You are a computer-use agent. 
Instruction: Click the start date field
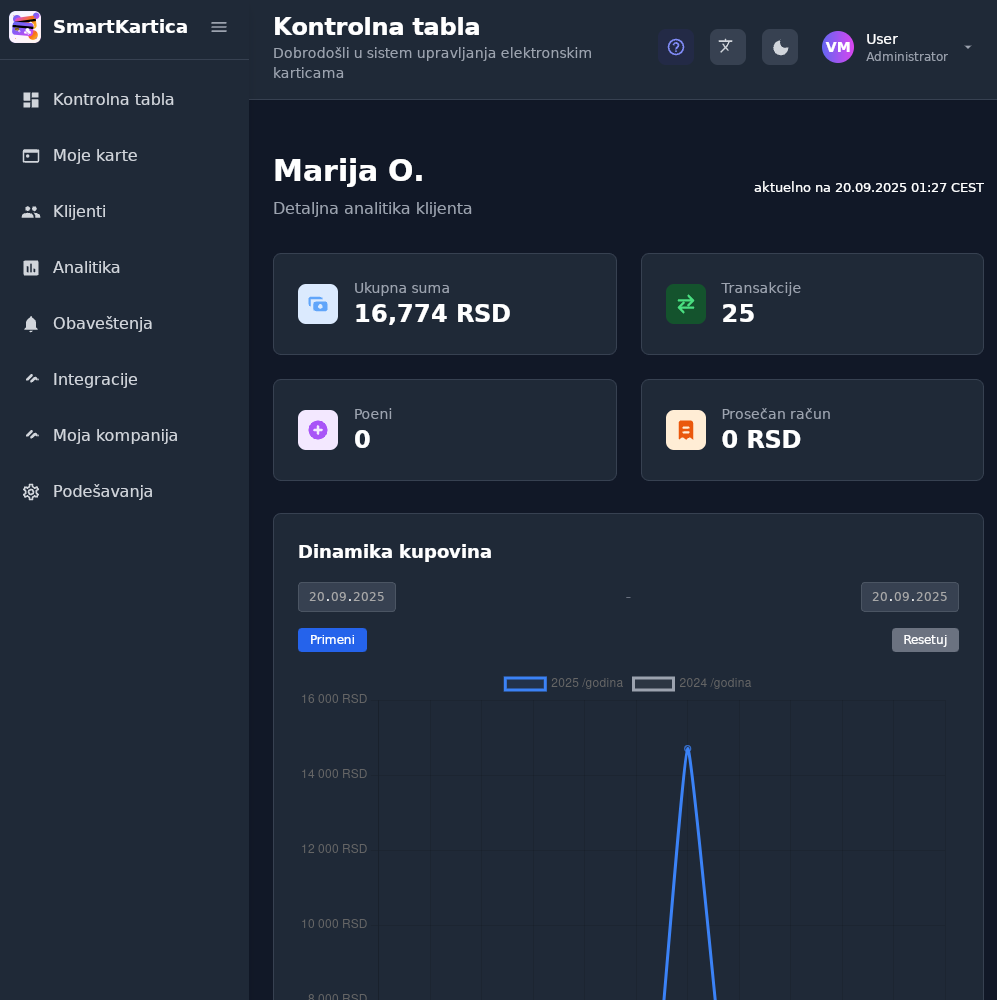click(346, 597)
